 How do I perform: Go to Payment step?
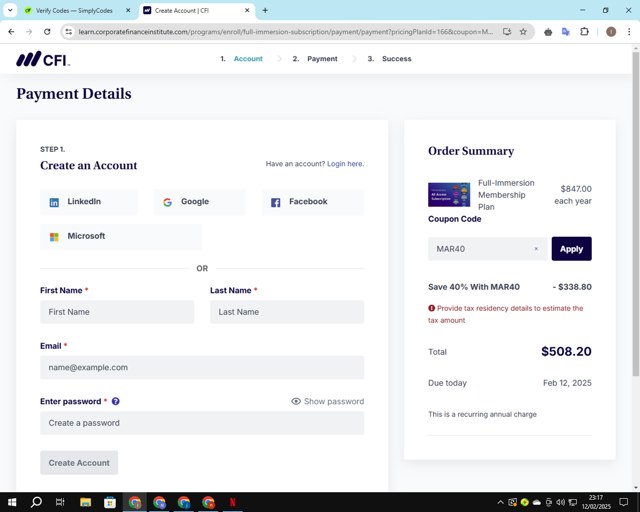[322, 59]
